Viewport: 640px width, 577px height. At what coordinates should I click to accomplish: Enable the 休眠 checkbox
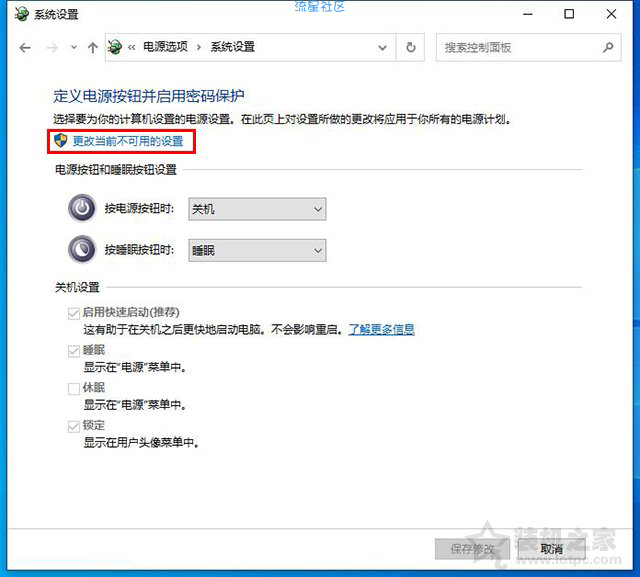click(x=74, y=388)
